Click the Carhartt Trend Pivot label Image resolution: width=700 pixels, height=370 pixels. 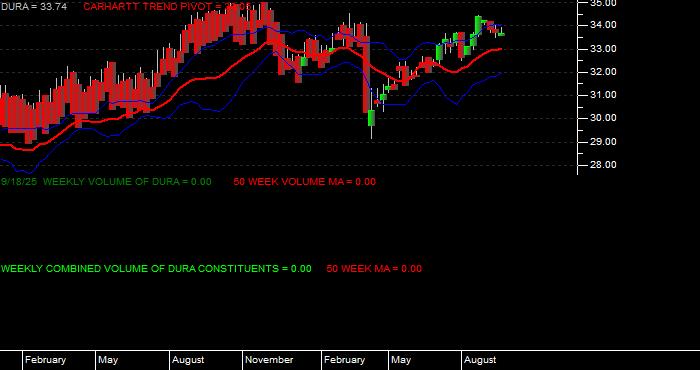tap(167, 7)
